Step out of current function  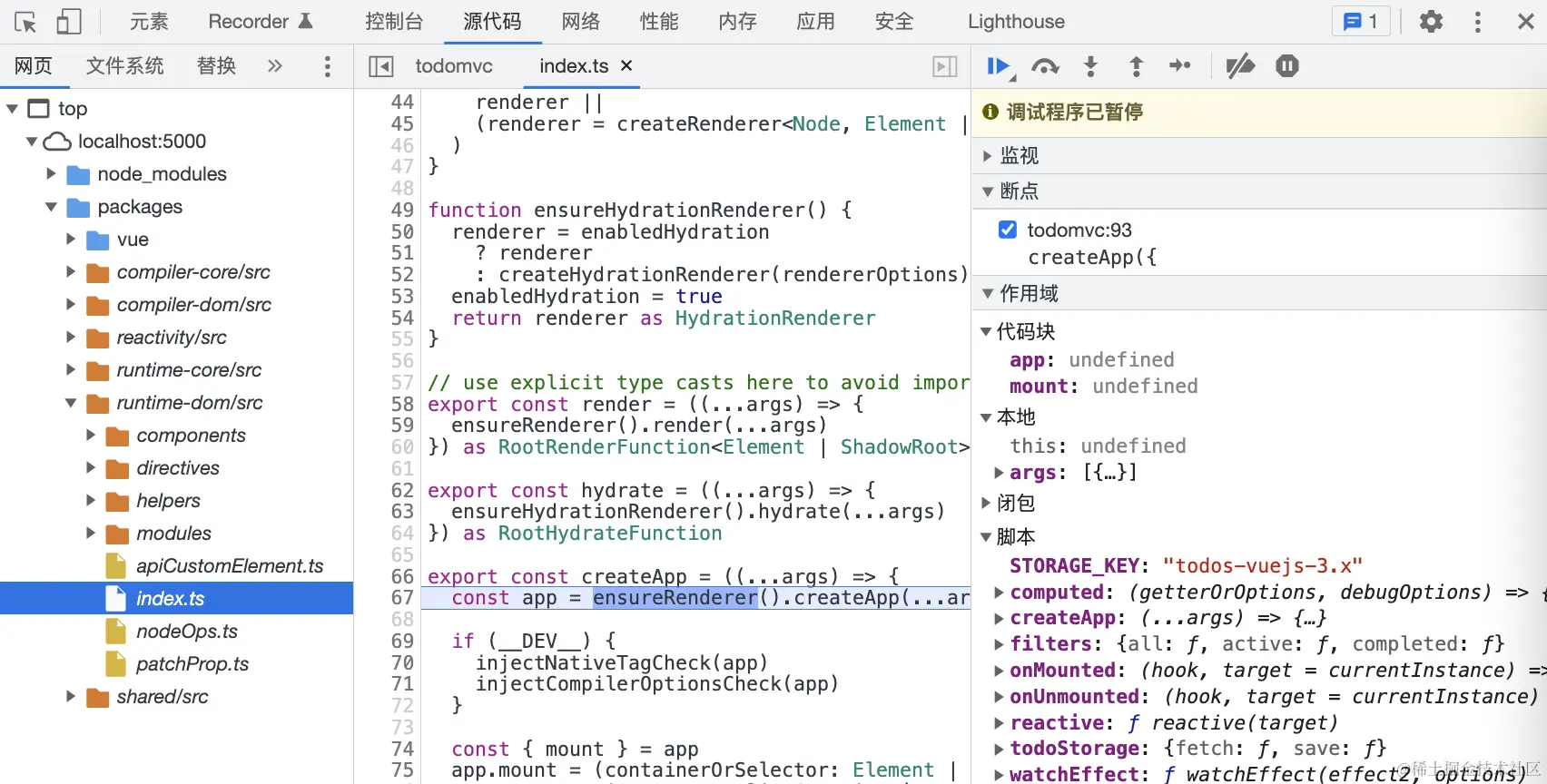coord(1136,66)
